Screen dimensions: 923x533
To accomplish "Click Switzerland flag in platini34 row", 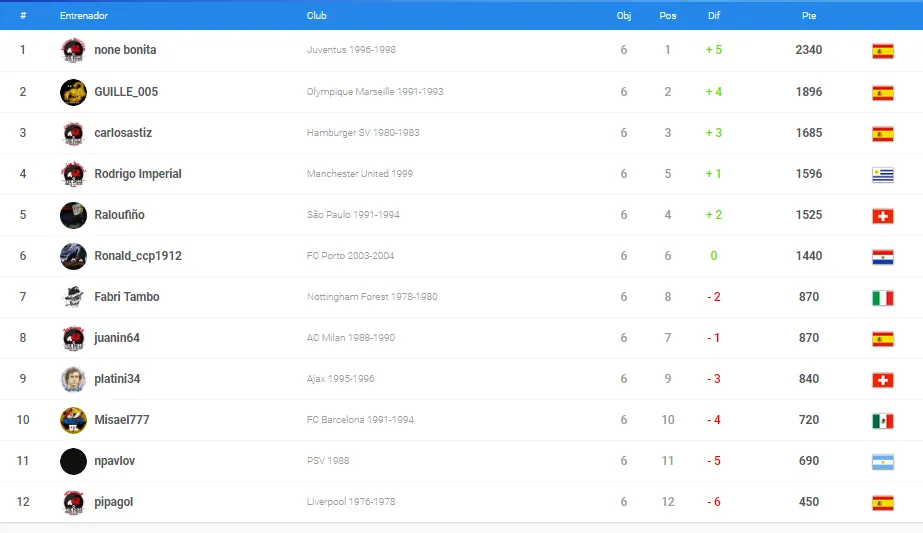I will pos(882,379).
